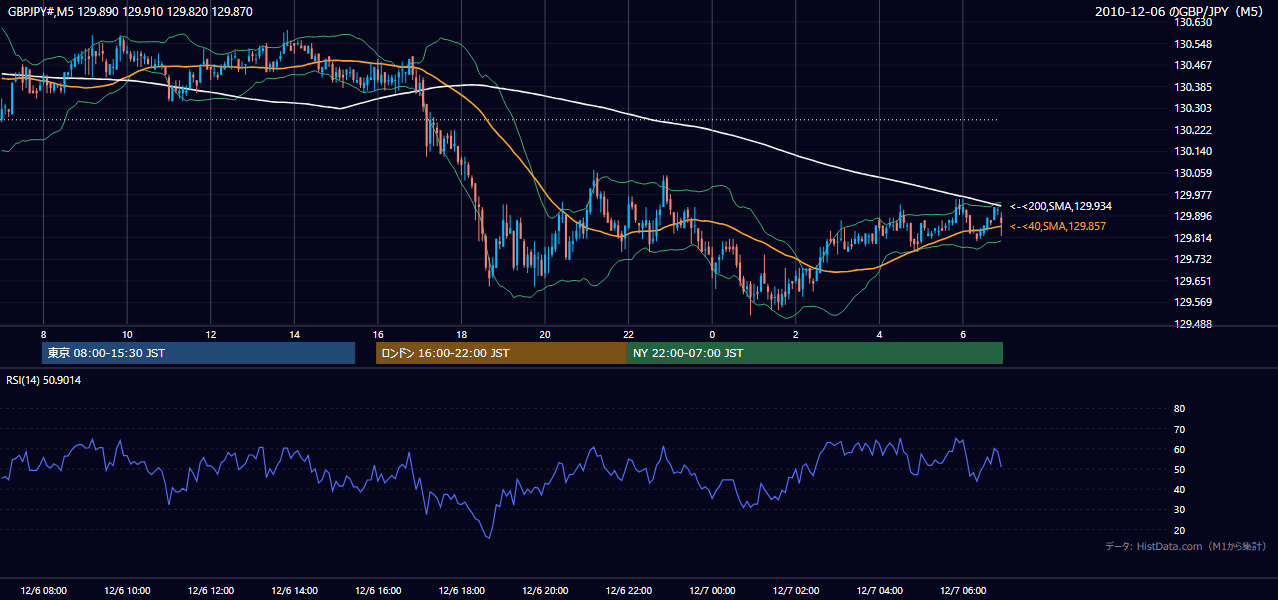The width and height of the screenshot is (1278, 600).
Task: Click the bottom time label 12/7 02:00
Action: coord(796,591)
